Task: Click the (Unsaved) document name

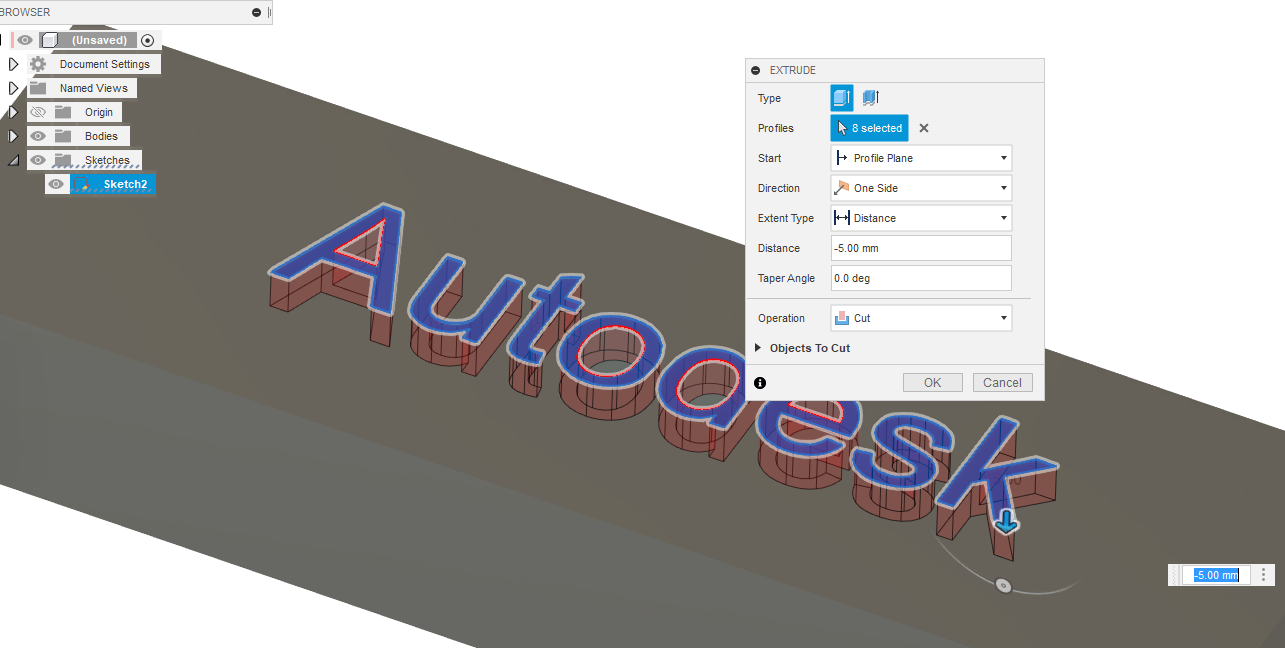Action: 97,39
